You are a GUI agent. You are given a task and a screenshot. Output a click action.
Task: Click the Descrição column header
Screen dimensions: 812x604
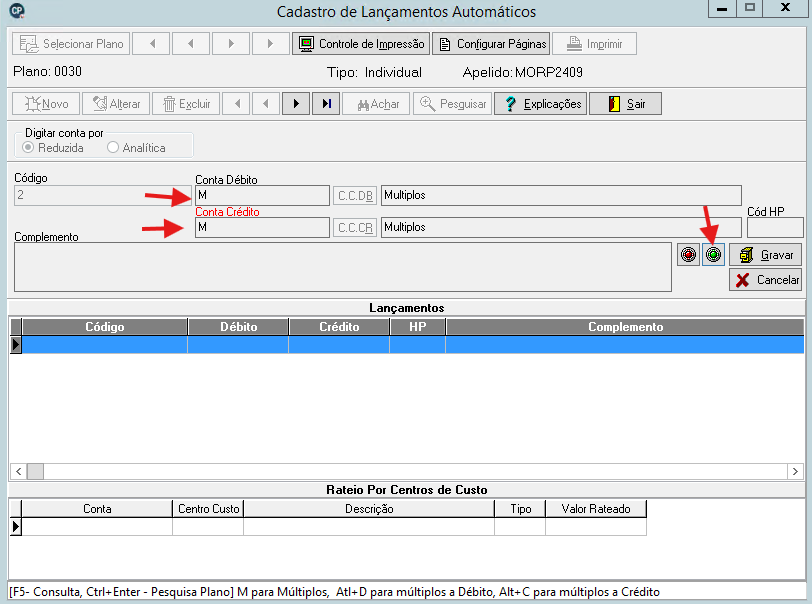369,509
